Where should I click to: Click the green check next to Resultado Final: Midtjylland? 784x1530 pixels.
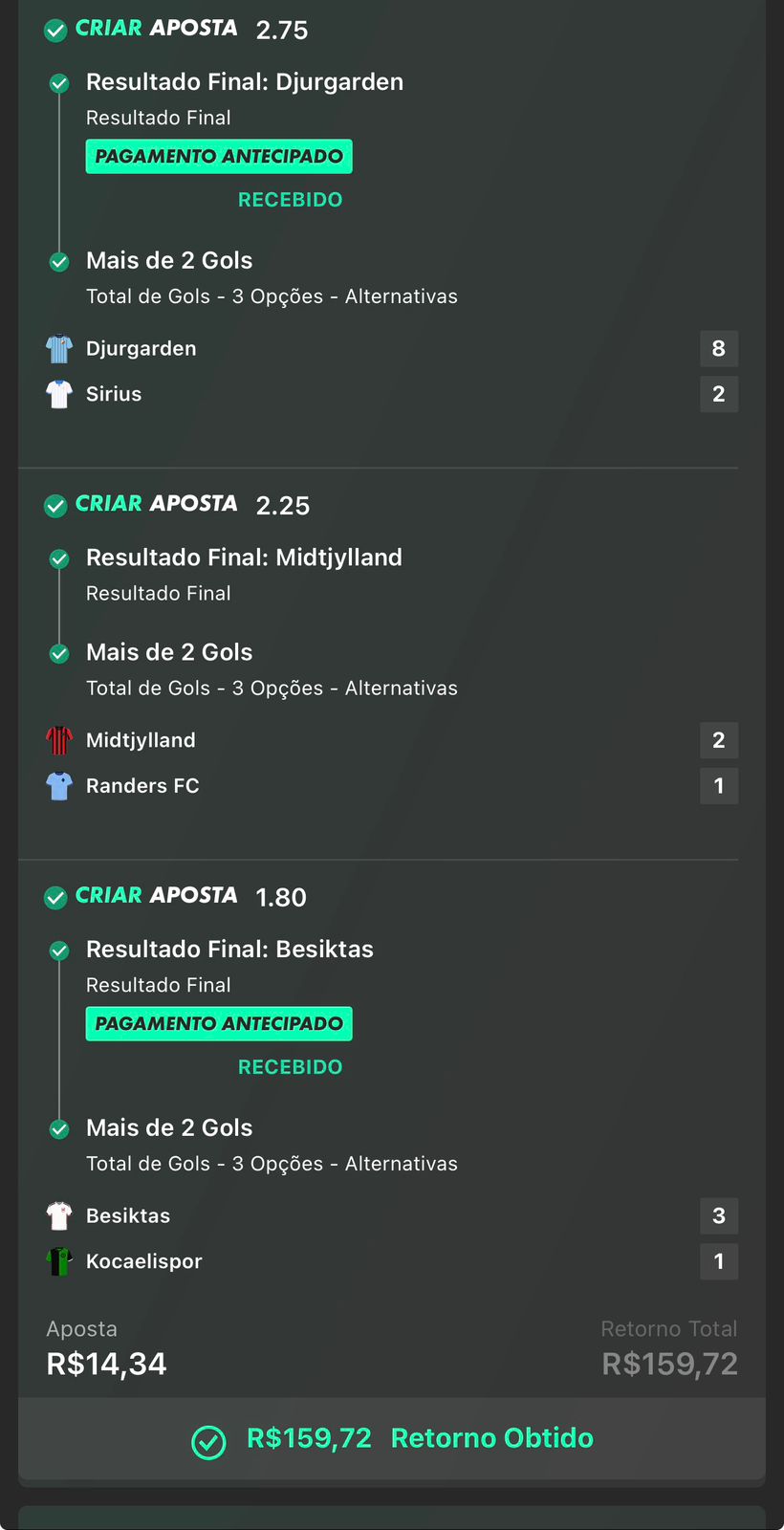point(59,558)
